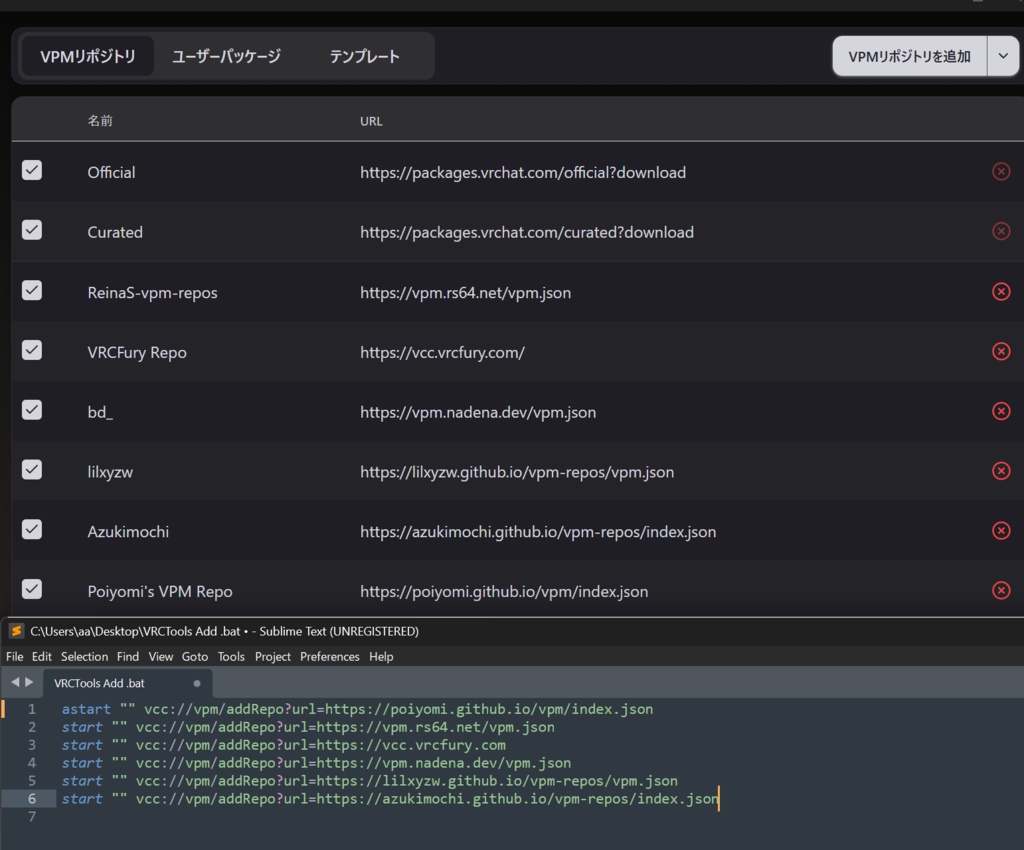Remove Poiyomi's VPM Repo
The image size is (1024, 850).
coord(1000,591)
